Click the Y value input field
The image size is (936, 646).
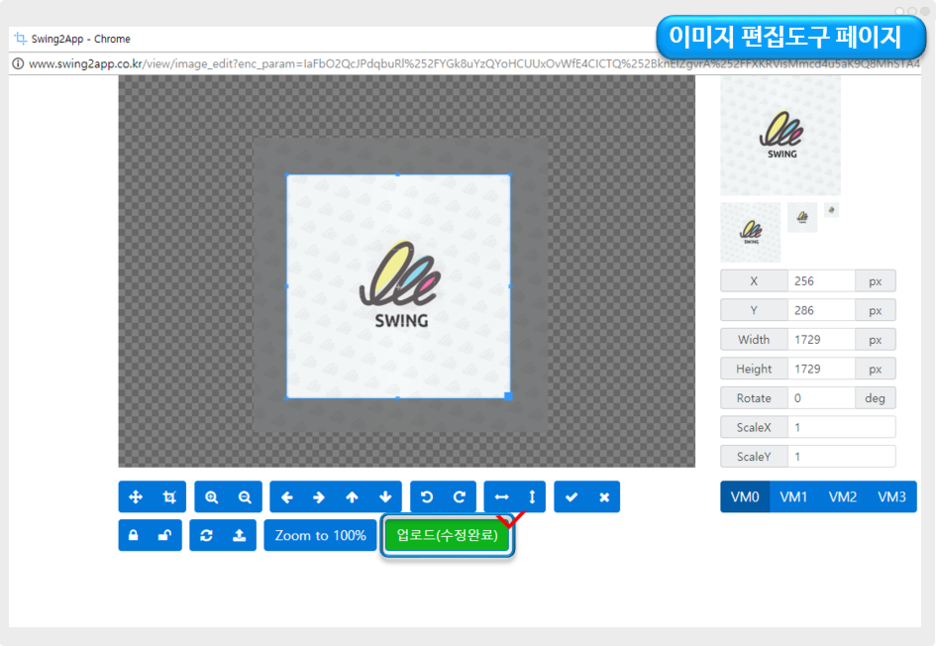pyautogui.click(x=821, y=310)
